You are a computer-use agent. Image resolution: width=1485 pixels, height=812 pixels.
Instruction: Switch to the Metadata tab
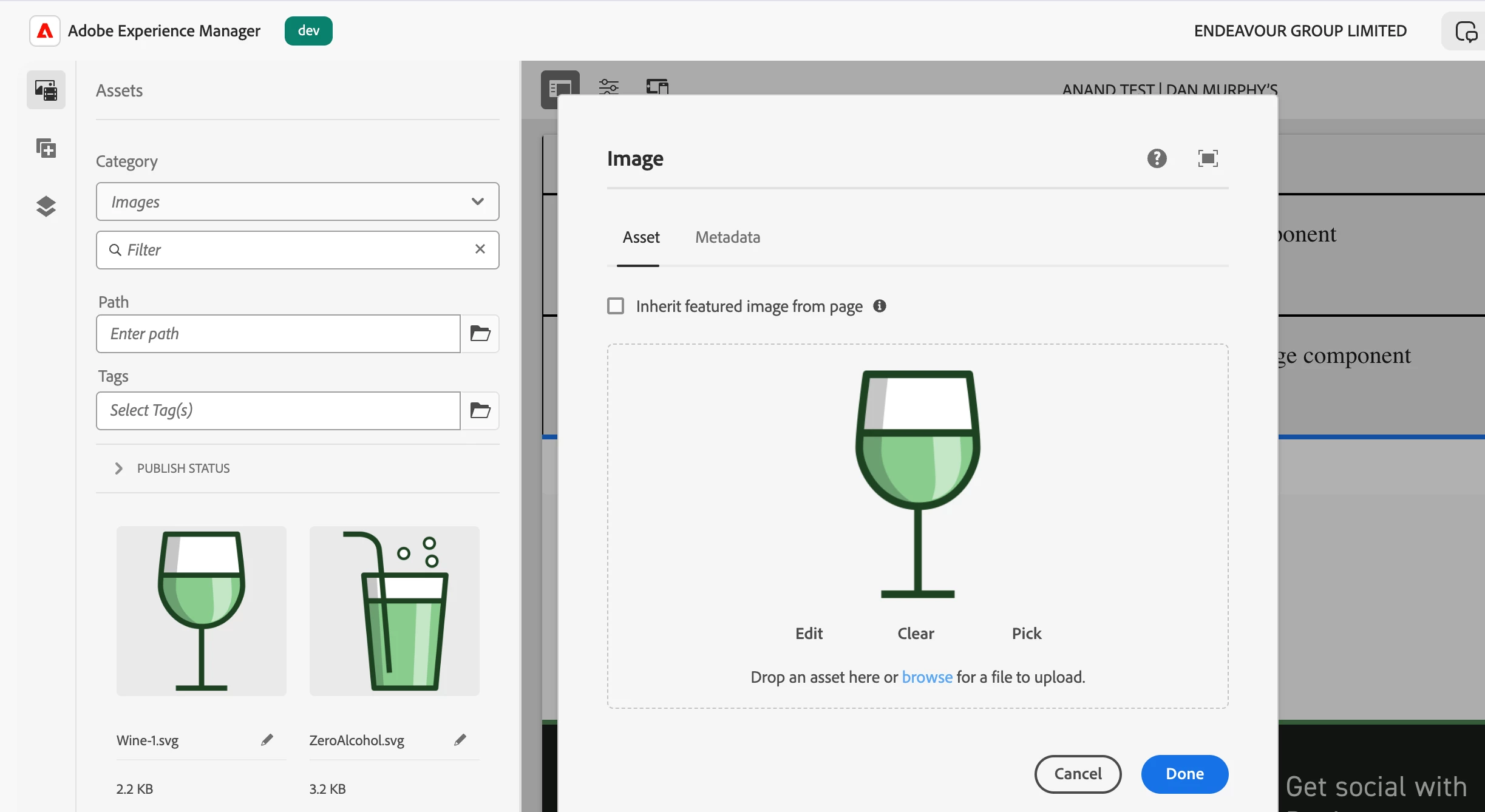pos(727,237)
